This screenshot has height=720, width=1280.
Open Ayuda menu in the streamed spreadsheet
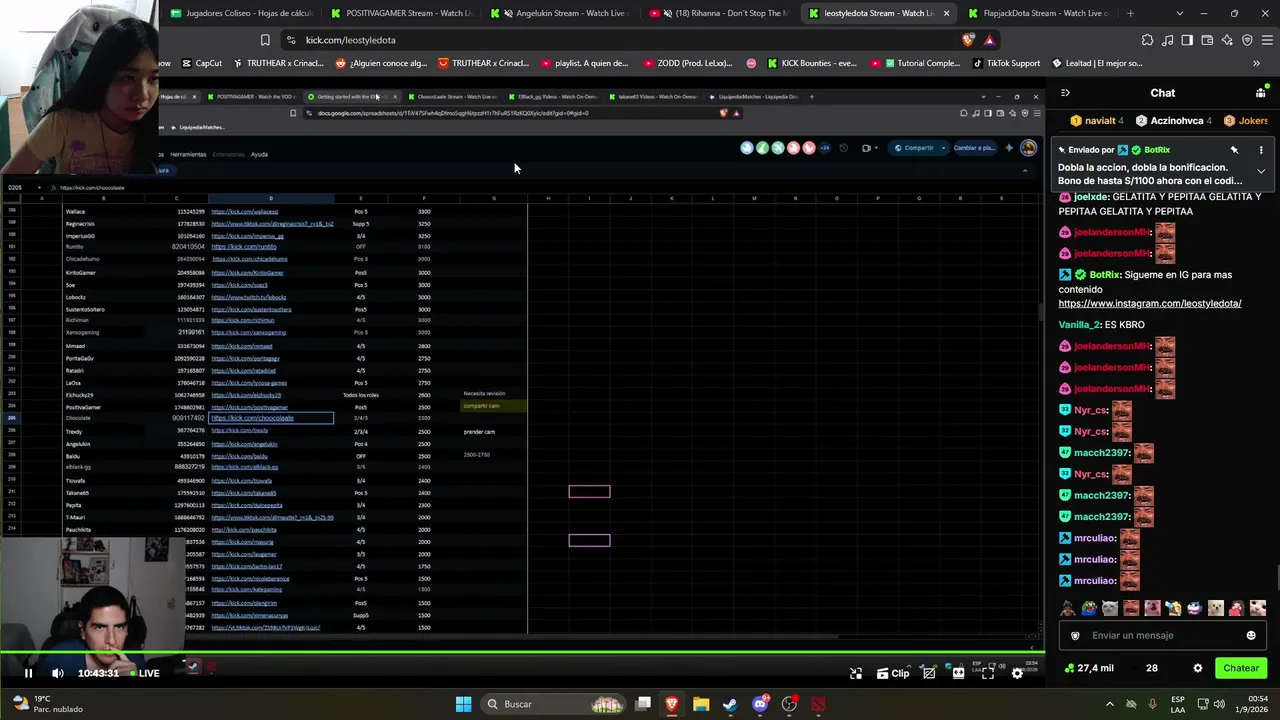pyautogui.click(x=259, y=154)
